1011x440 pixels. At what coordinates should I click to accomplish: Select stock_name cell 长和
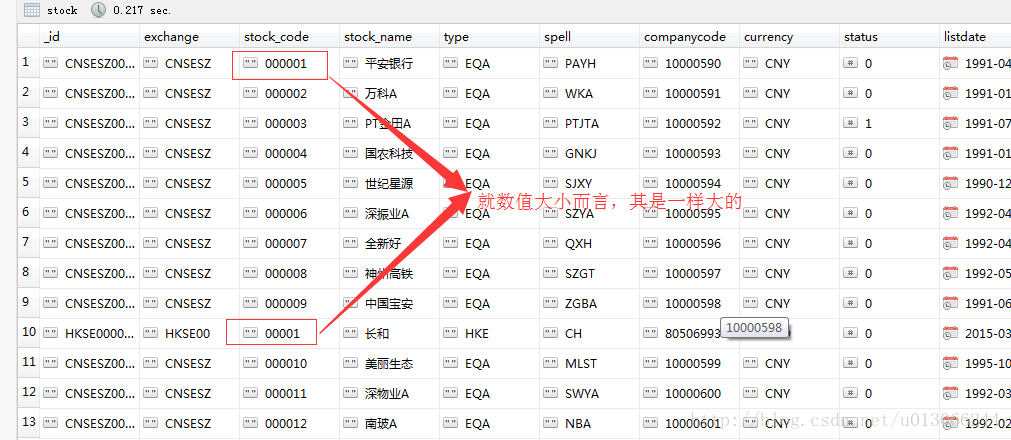pos(389,334)
